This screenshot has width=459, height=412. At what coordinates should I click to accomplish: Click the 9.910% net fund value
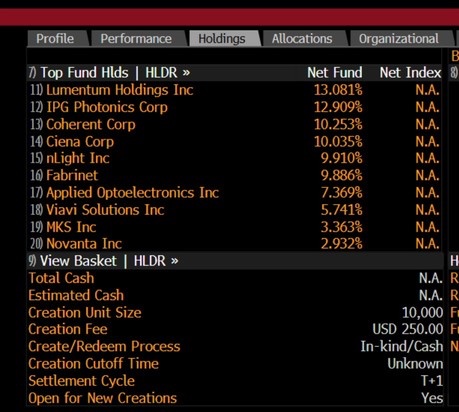[x=341, y=158]
